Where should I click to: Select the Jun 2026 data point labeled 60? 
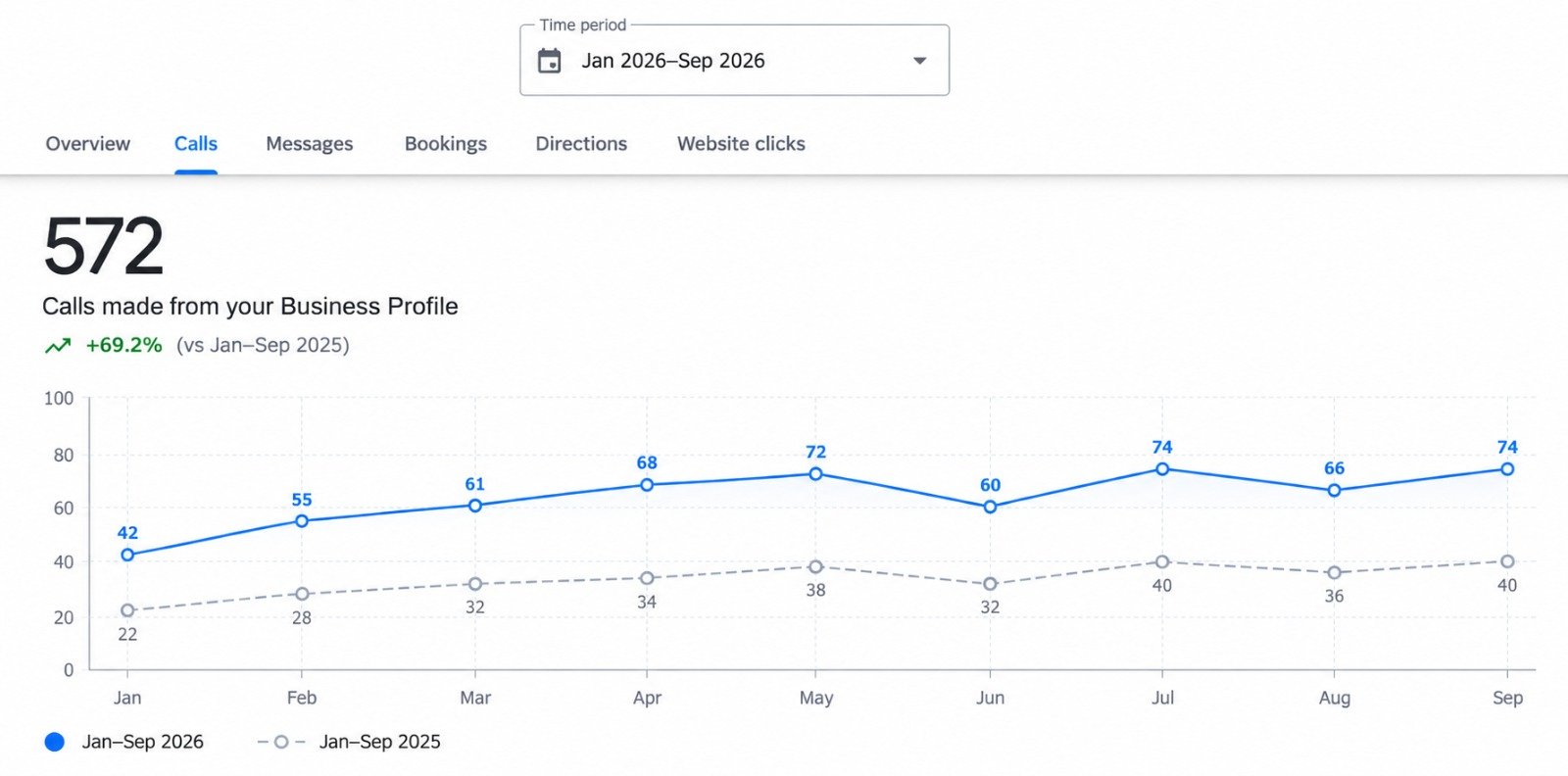click(990, 507)
